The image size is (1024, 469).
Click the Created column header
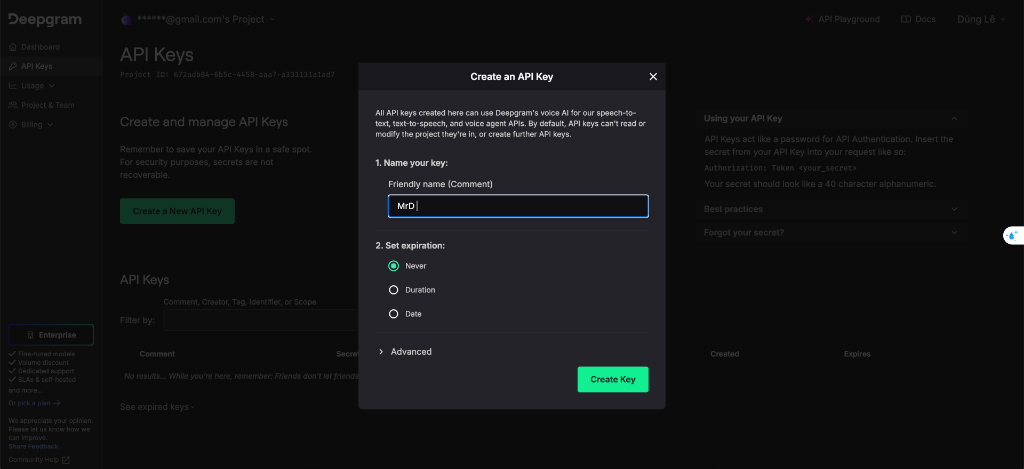[725, 354]
